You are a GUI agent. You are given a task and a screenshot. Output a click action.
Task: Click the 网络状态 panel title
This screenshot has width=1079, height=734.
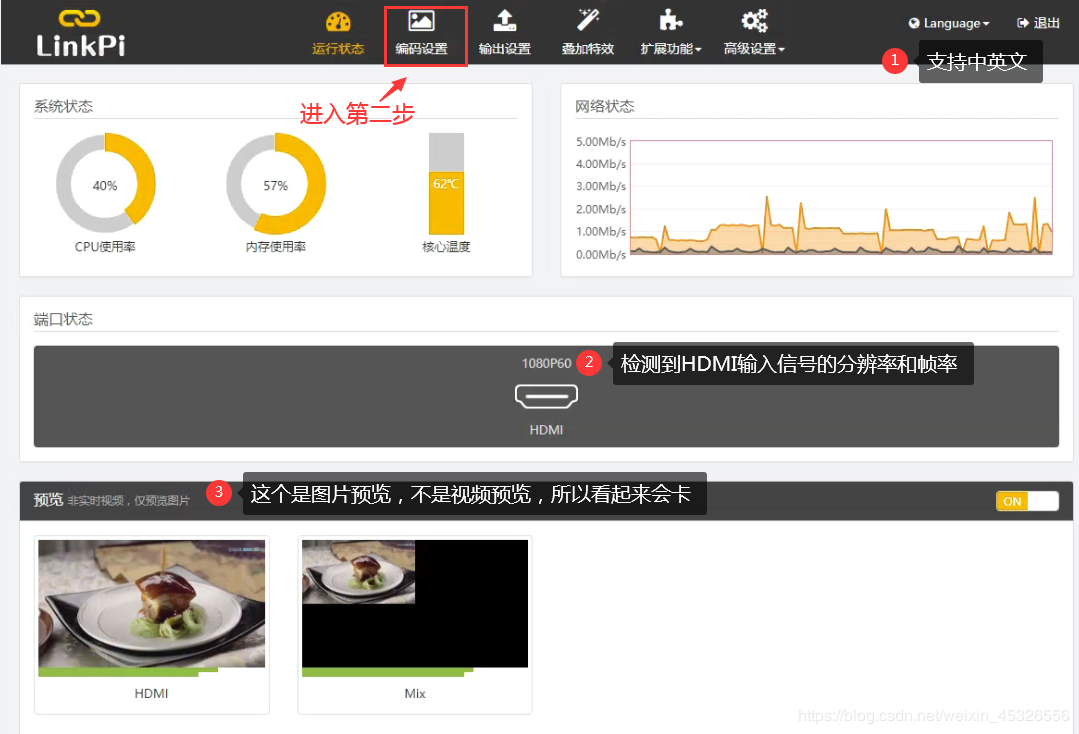click(x=605, y=106)
